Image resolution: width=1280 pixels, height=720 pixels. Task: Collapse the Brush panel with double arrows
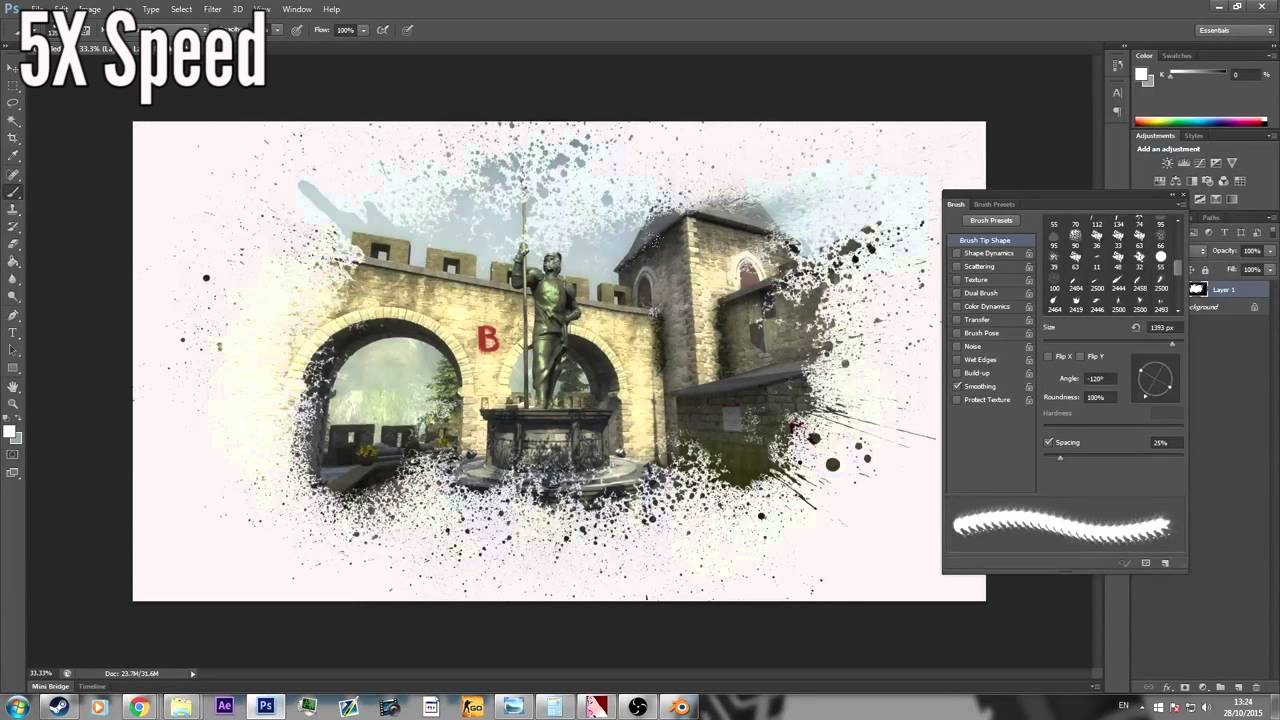[1173, 194]
